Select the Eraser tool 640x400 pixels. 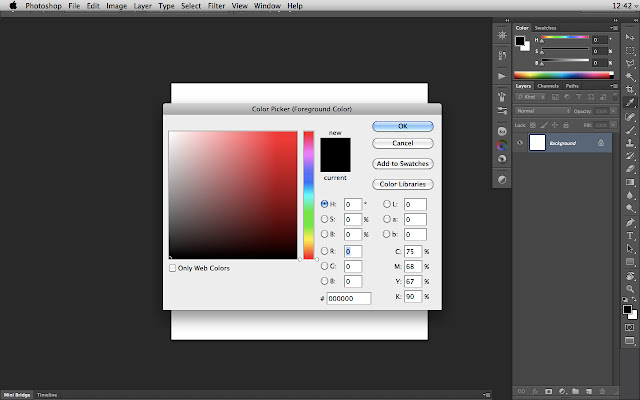click(630, 169)
